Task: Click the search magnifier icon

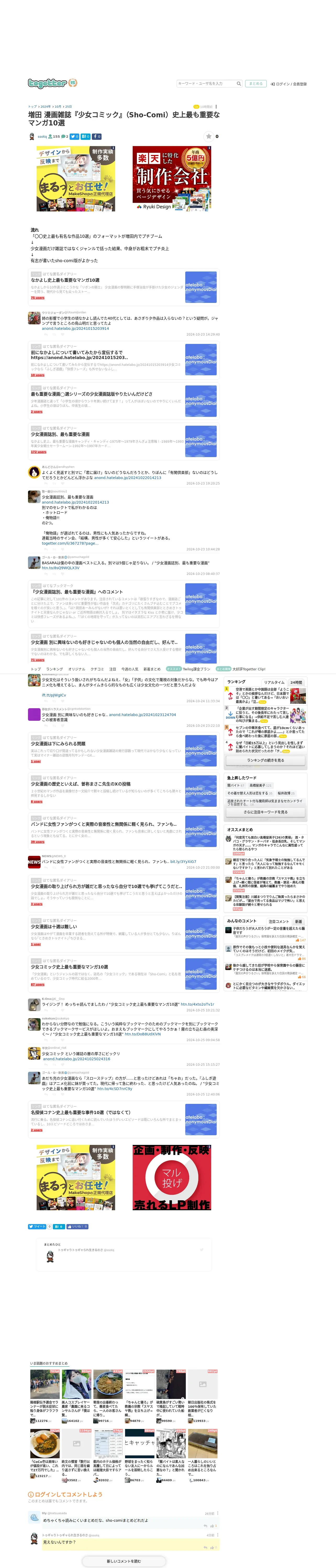Action: 238,84
